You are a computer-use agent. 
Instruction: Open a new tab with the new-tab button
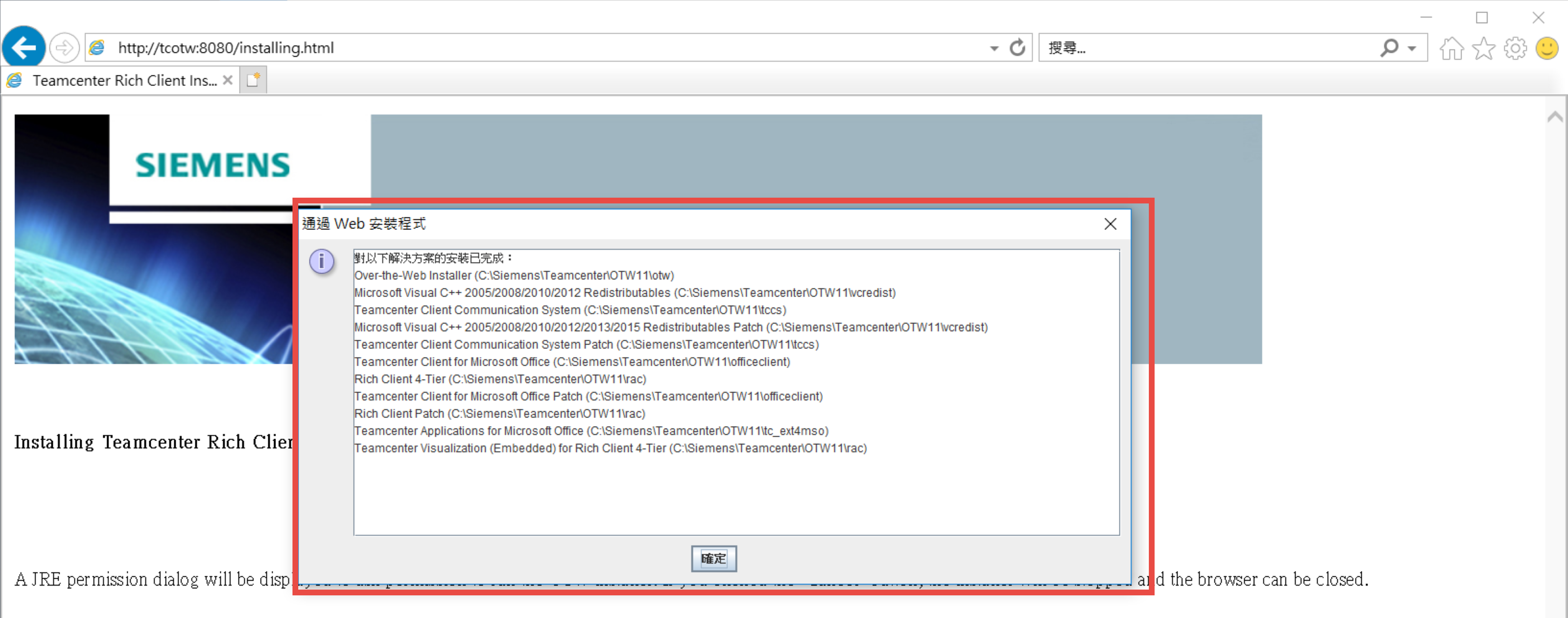(253, 80)
